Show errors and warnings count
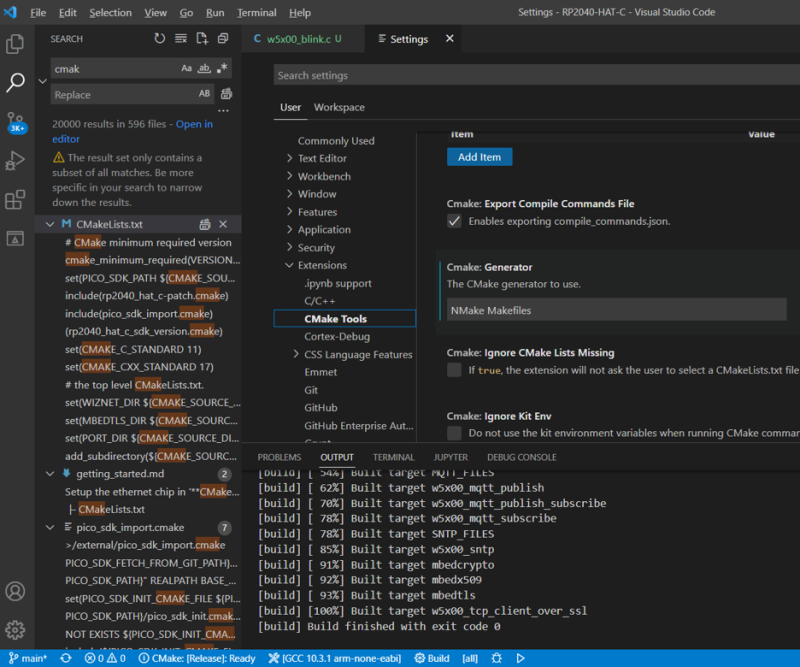Viewport: 800px width, 667px height. point(105,658)
